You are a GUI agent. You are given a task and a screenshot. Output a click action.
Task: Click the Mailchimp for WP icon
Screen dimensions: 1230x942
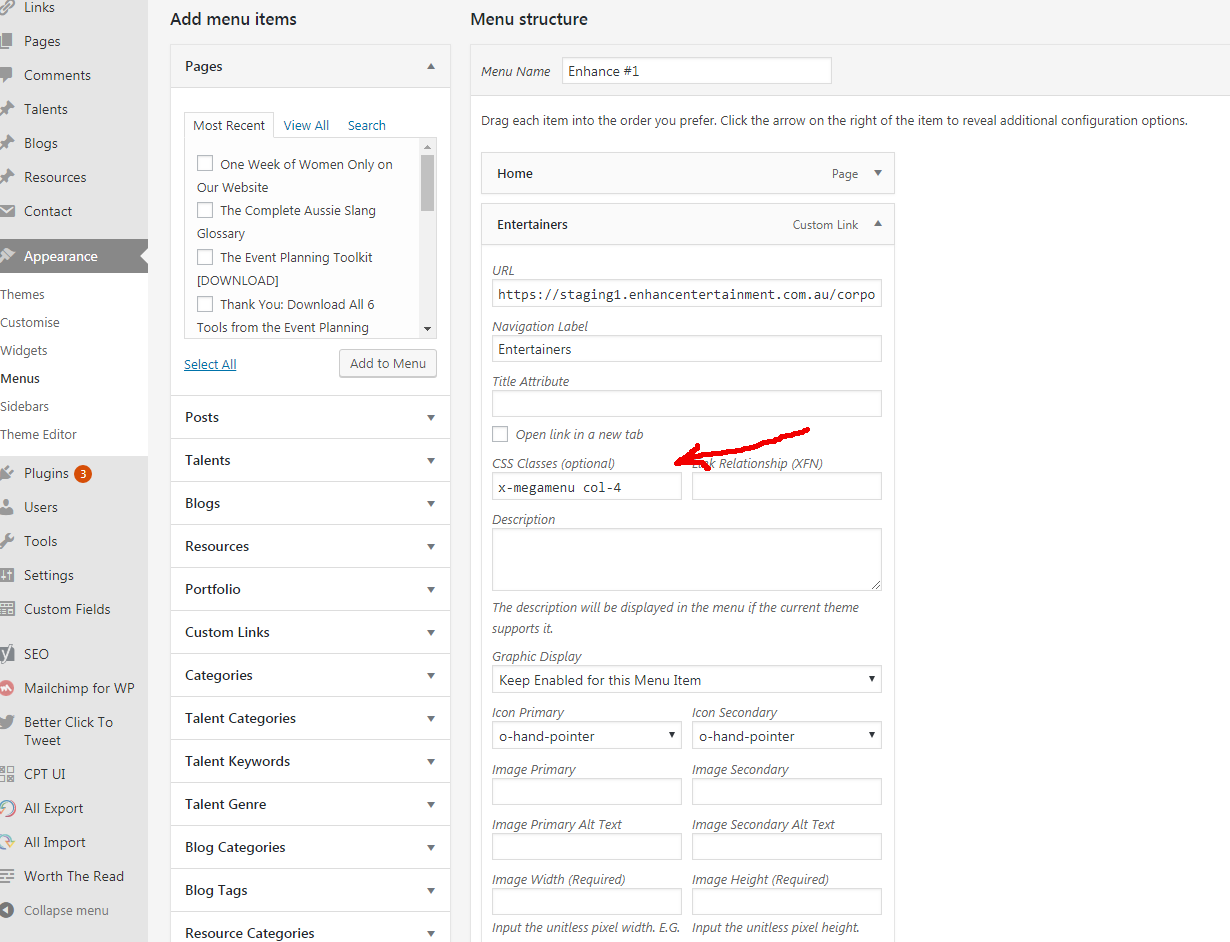pyautogui.click(x=7, y=688)
